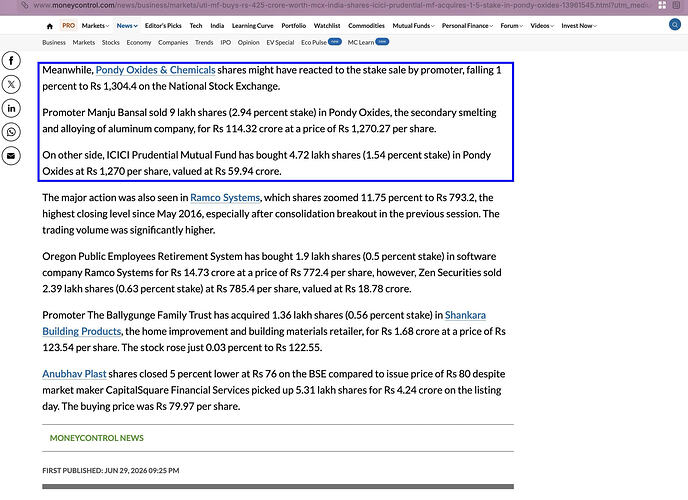
Task: Expand the Mutual Funds dropdown
Action: pos(413,26)
